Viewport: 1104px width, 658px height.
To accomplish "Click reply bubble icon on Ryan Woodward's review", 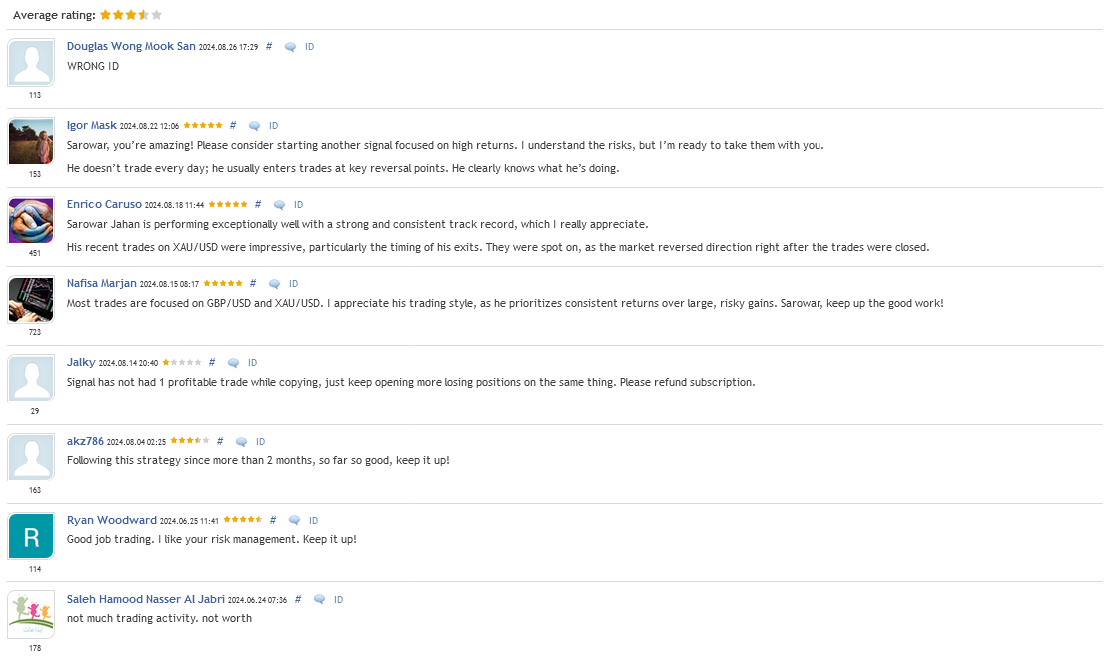I will (294, 521).
